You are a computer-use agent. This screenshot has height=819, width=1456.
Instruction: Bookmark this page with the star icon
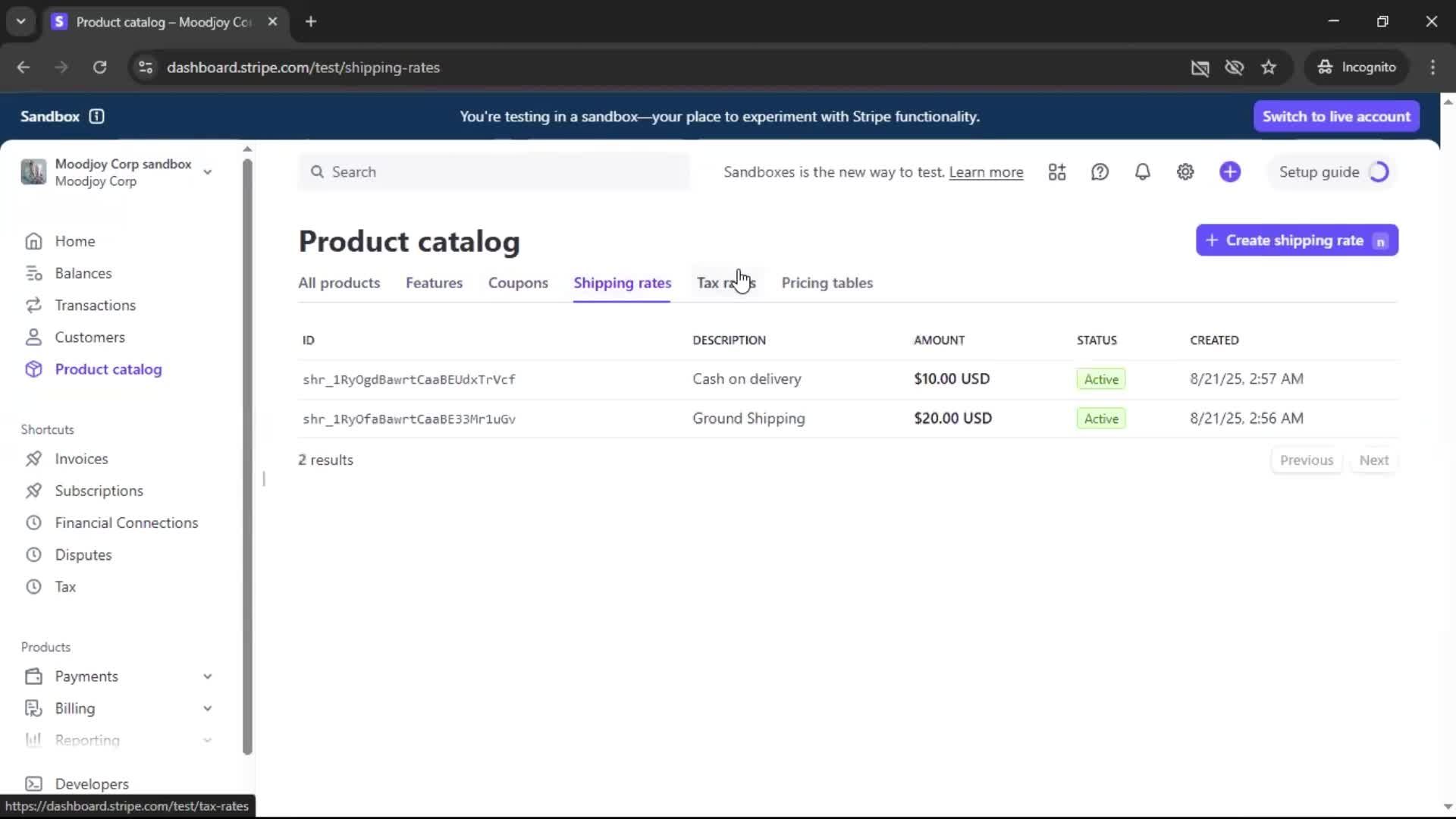tap(1269, 67)
